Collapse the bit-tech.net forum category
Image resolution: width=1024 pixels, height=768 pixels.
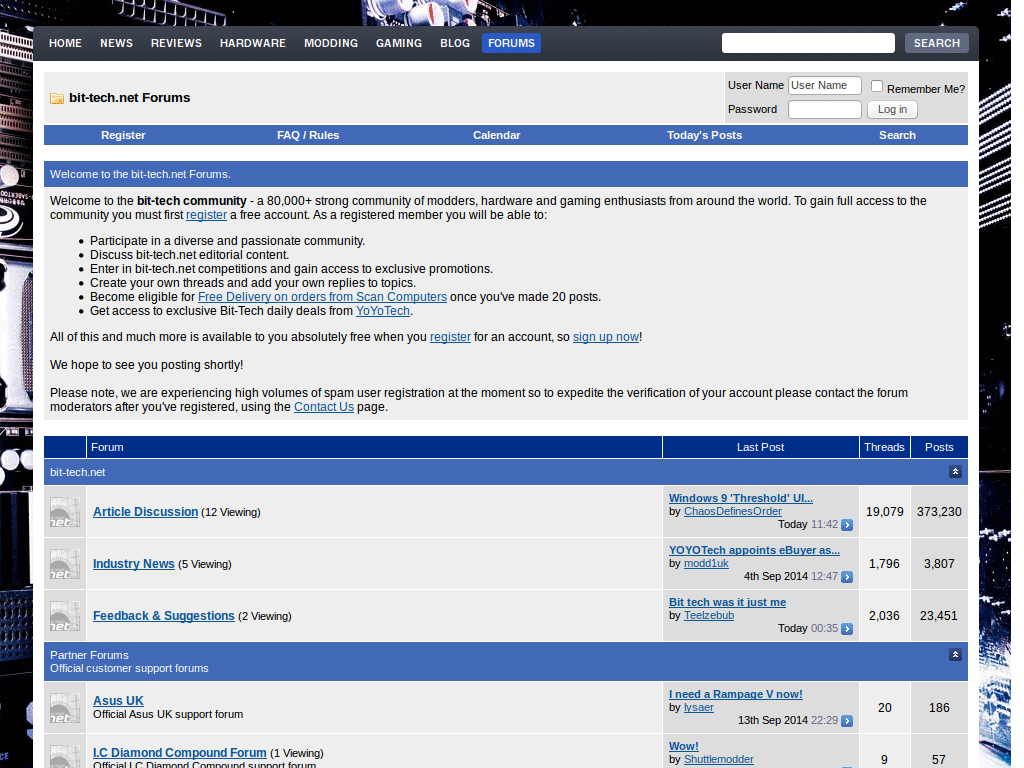(955, 472)
